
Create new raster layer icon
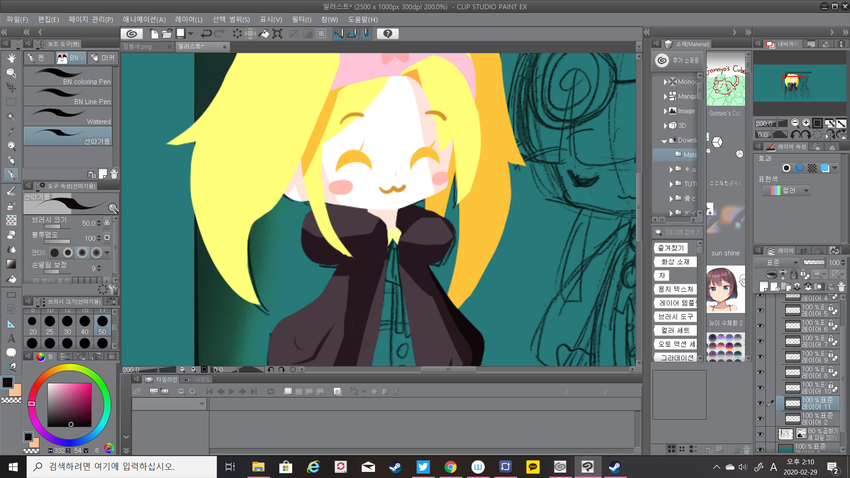coord(764,287)
